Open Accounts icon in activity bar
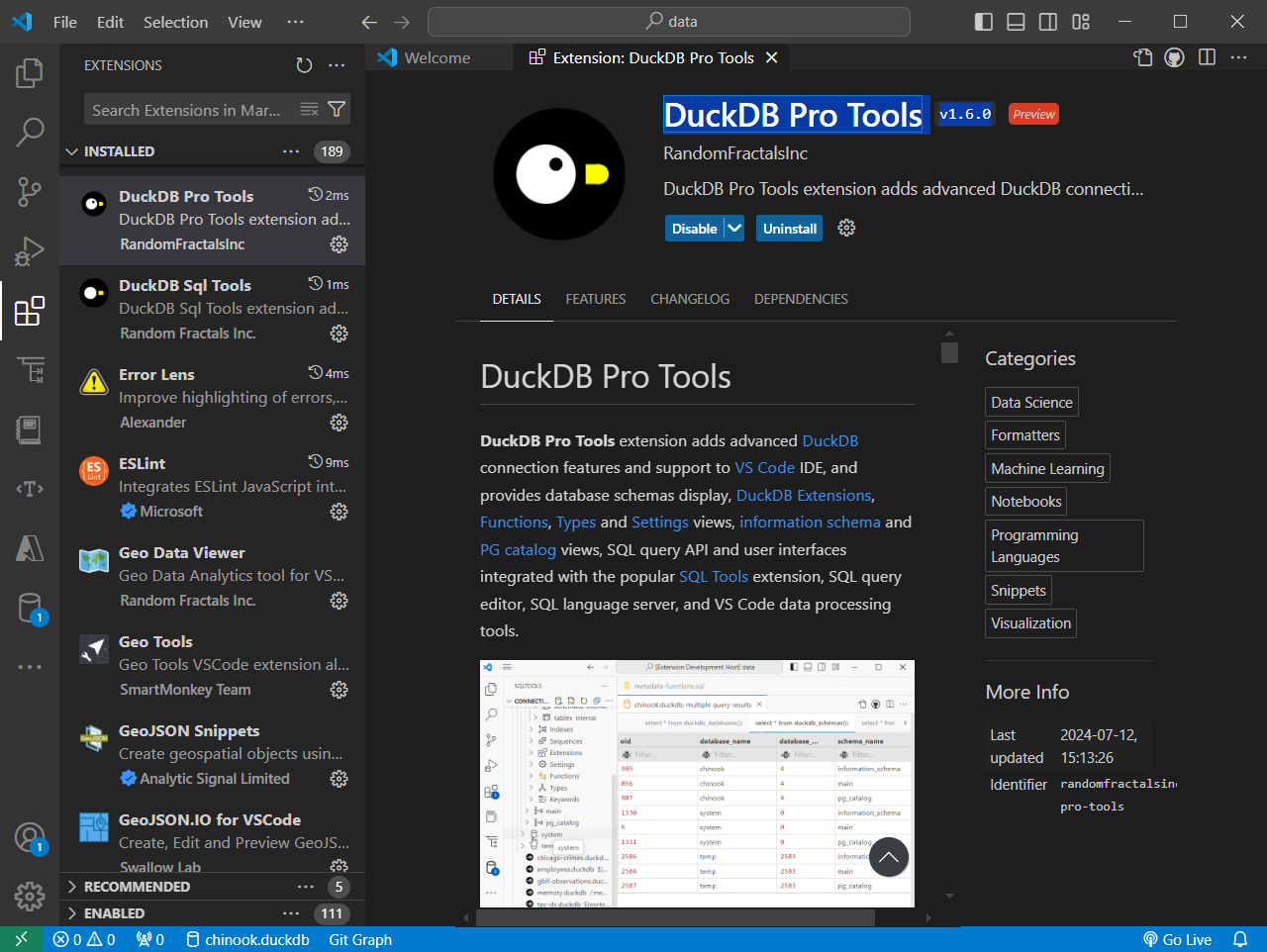 pyautogui.click(x=30, y=838)
